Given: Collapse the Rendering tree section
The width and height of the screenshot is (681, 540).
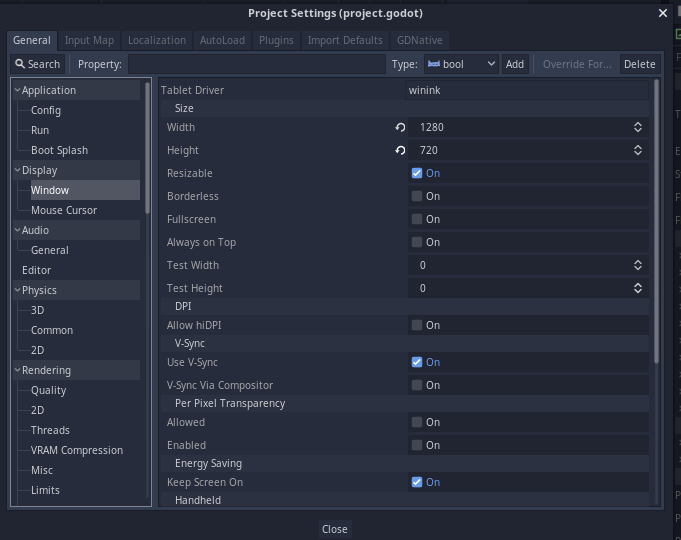Looking at the screenshot, I should [x=17, y=370].
